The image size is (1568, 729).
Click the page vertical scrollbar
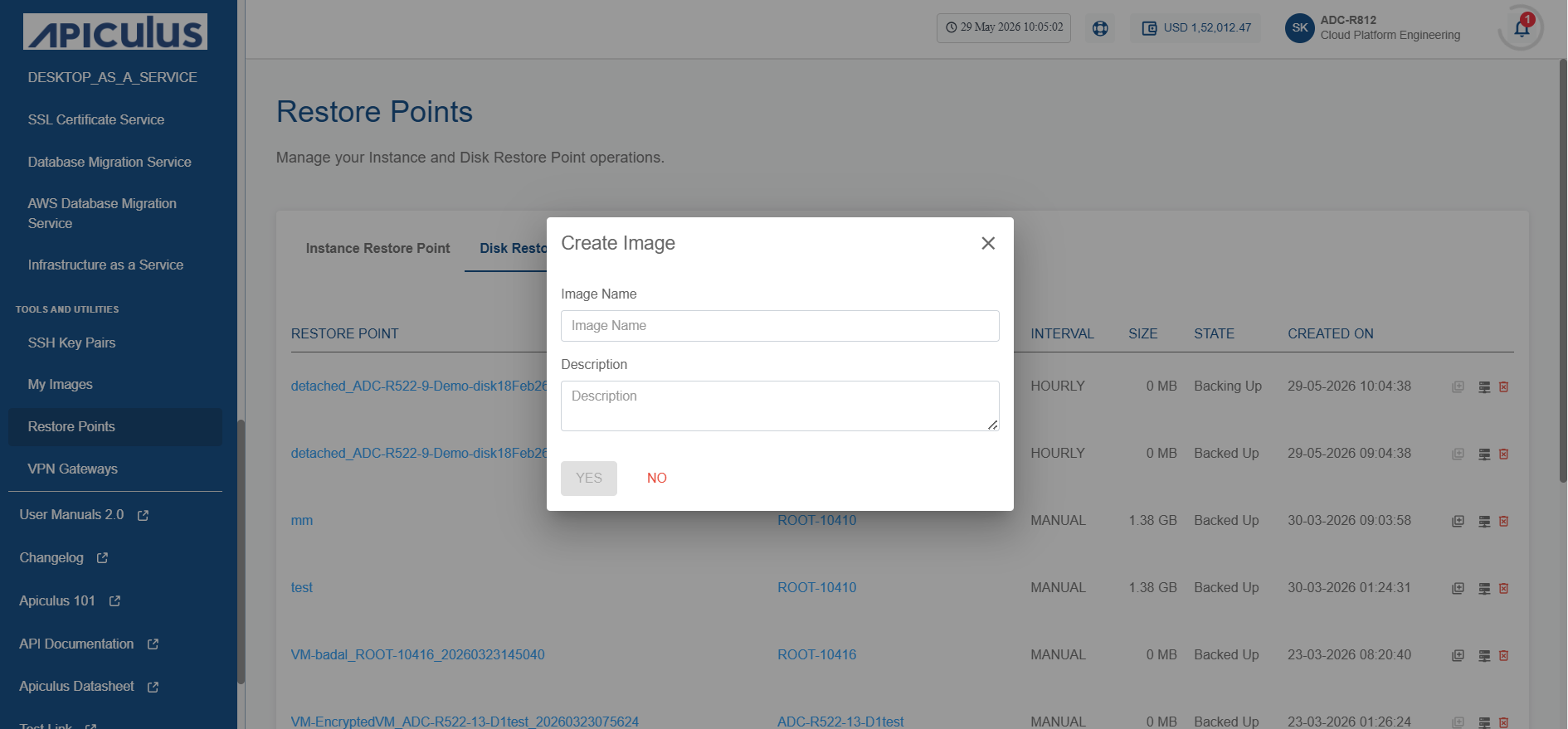click(1563, 270)
